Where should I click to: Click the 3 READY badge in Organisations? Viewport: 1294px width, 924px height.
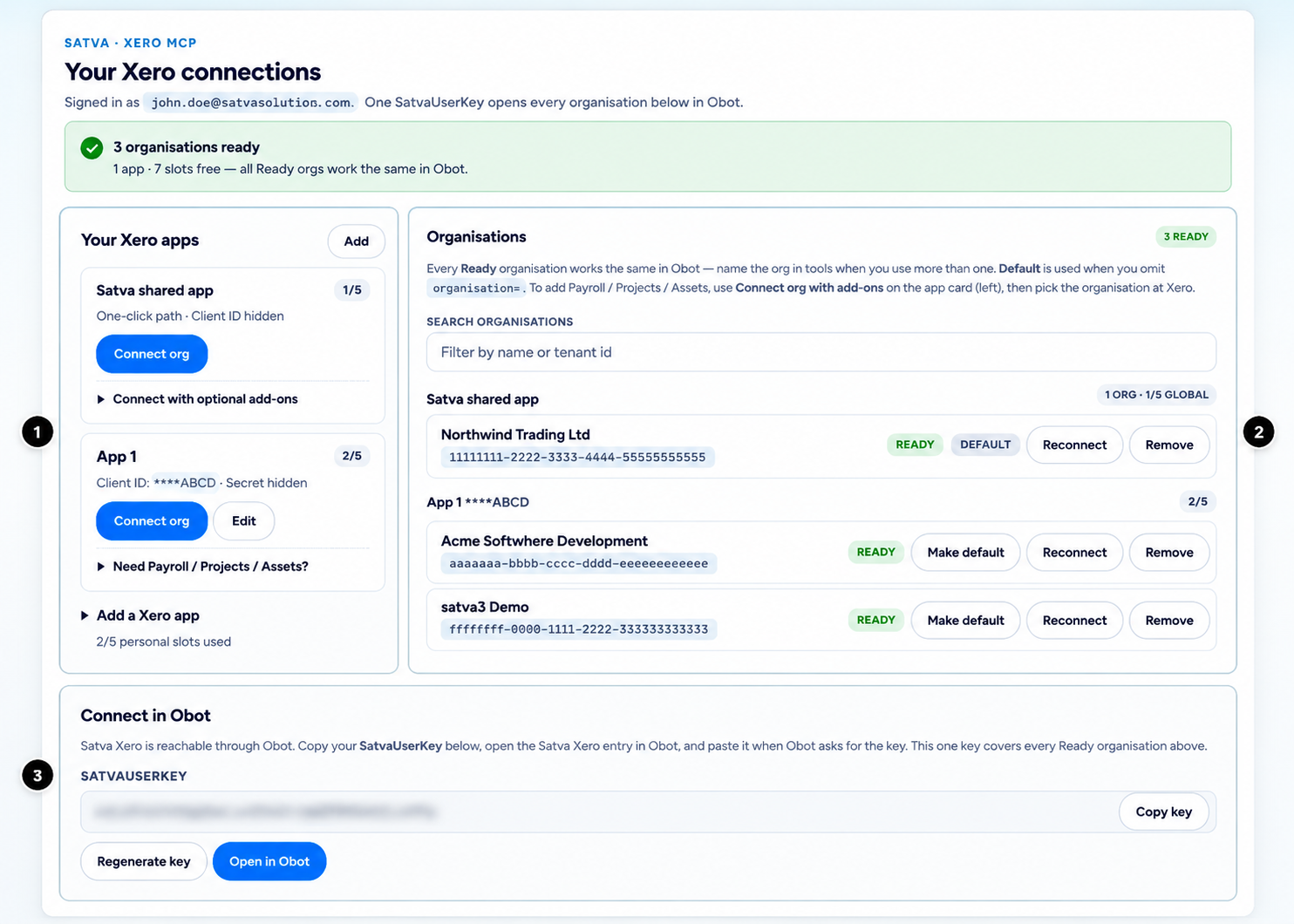click(x=1186, y=236)
